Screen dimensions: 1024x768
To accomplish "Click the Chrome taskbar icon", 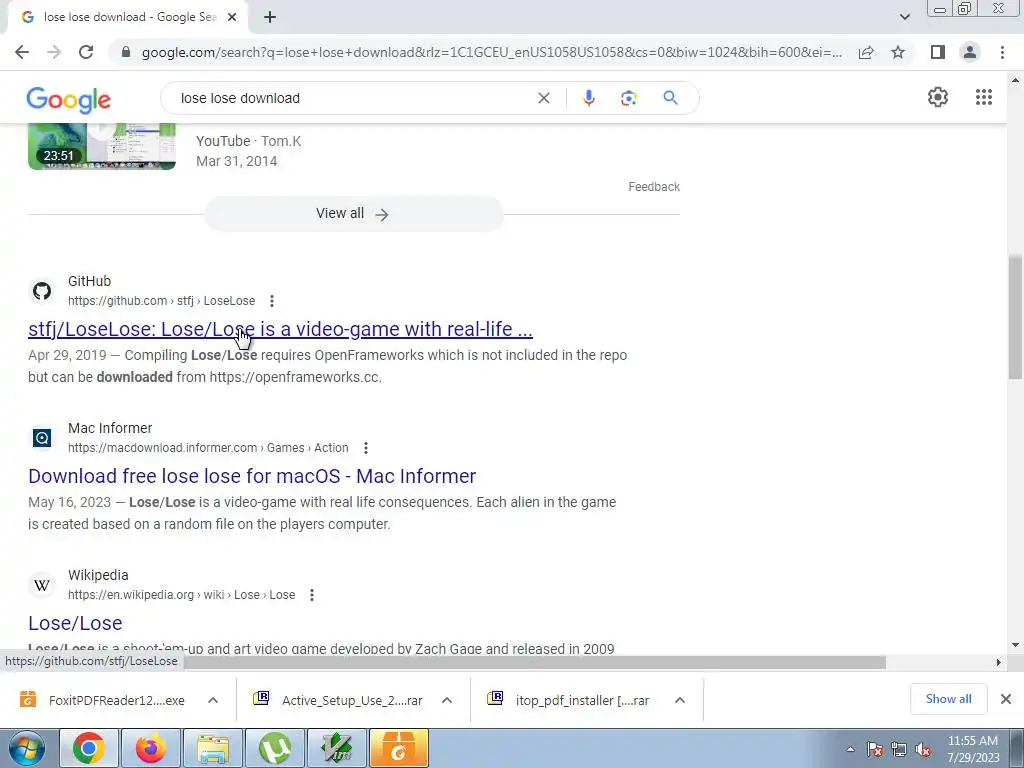I will [x=89, y=748].
